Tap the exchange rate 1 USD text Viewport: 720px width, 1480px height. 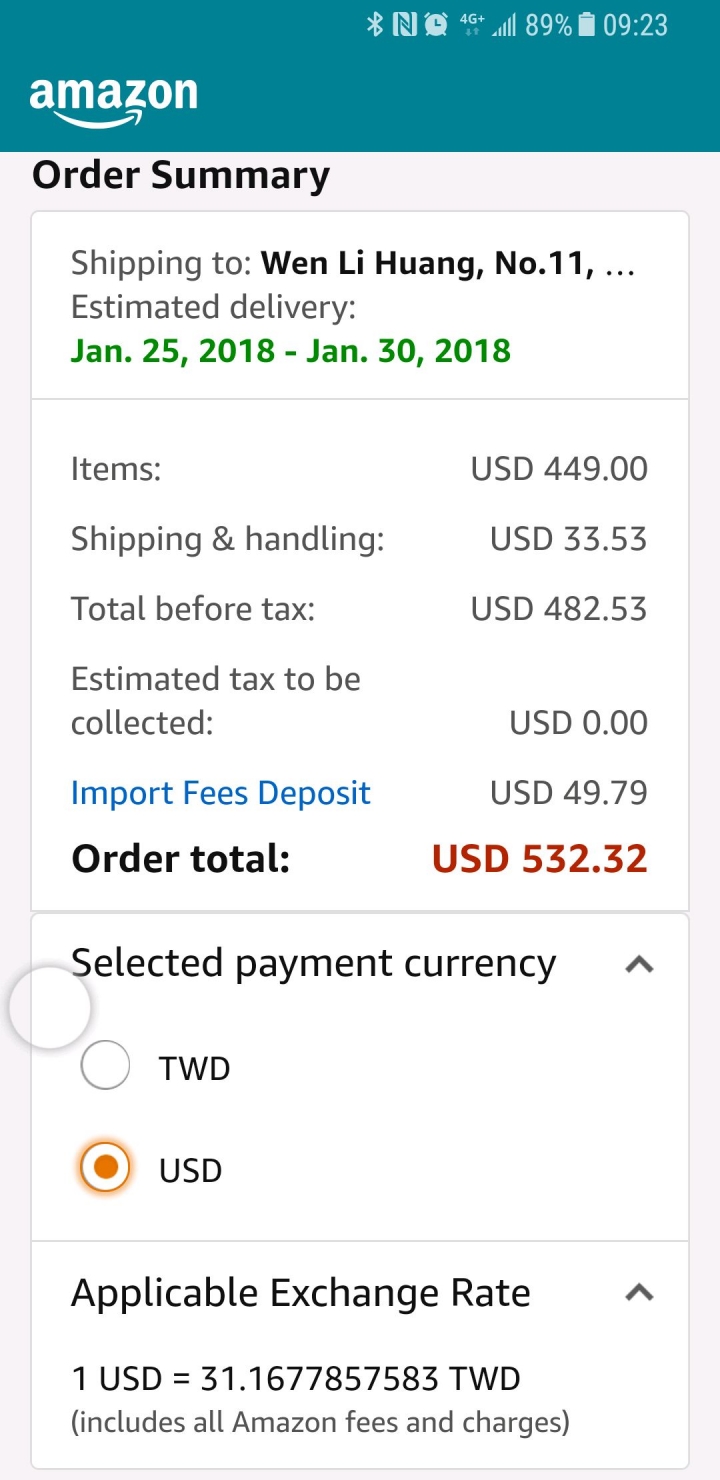296,1379
